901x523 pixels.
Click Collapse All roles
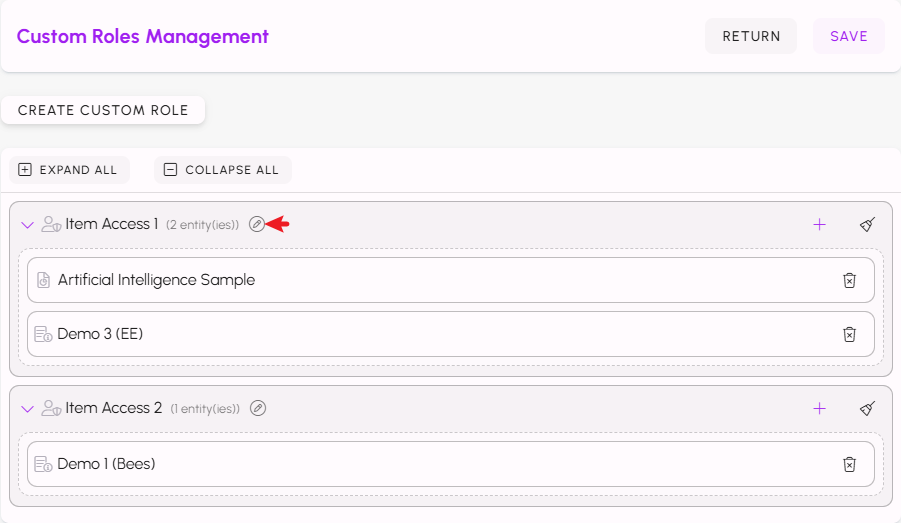(x=222, y=170)
